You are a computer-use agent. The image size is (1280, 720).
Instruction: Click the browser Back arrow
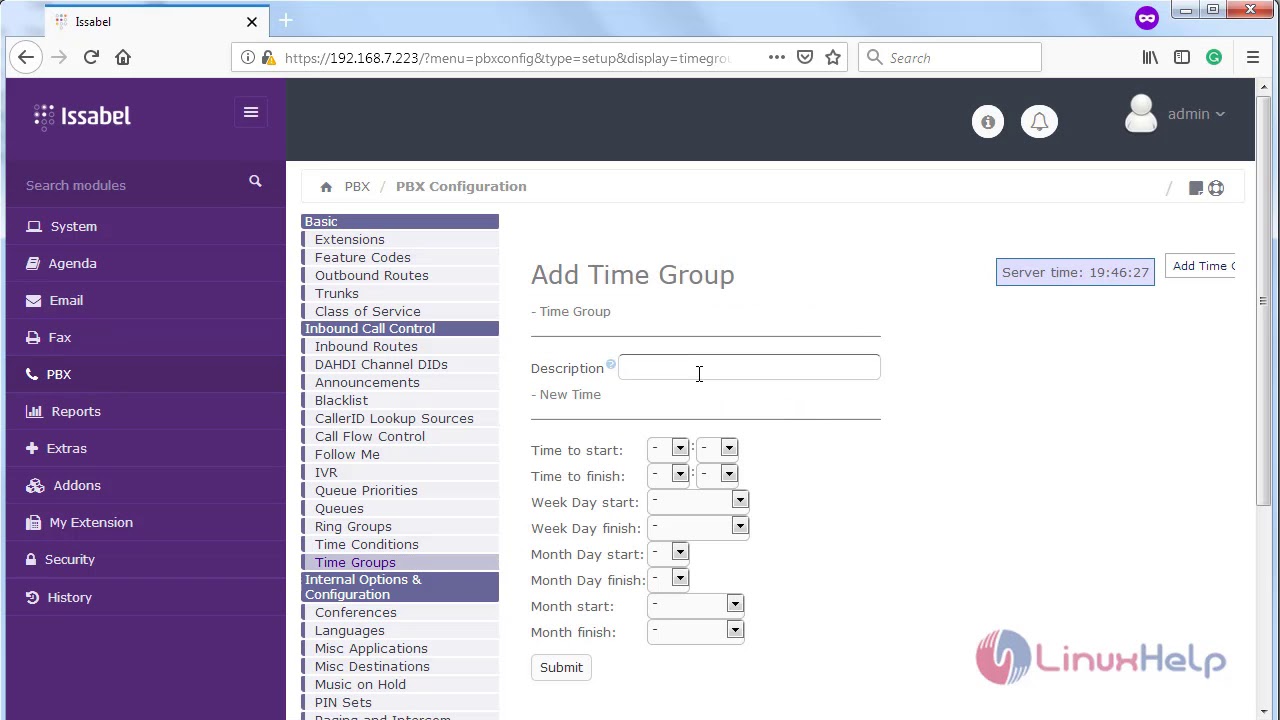(26, 57)
